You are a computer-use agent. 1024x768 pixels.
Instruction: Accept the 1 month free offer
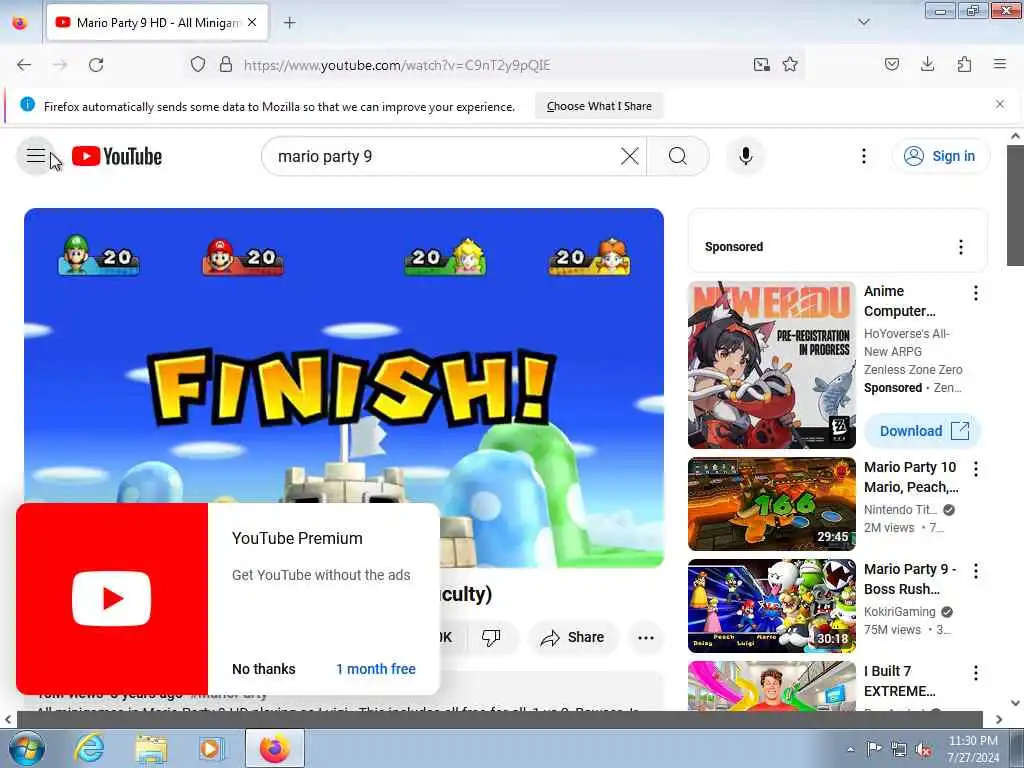click(x=376, y=669)
